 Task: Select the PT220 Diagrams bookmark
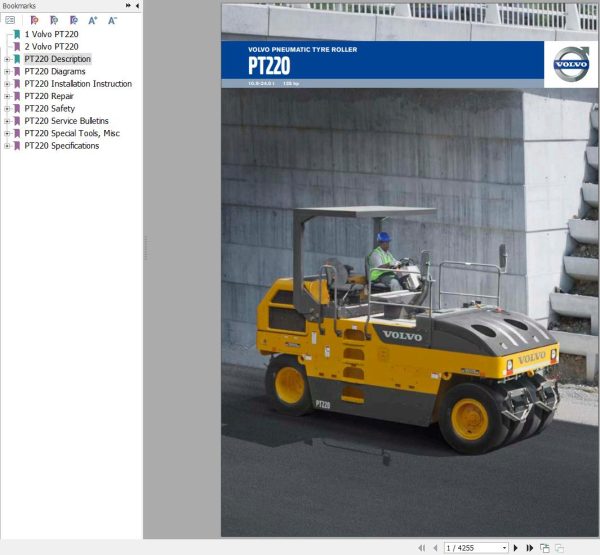pyautogui.click(x=55, y=72)
